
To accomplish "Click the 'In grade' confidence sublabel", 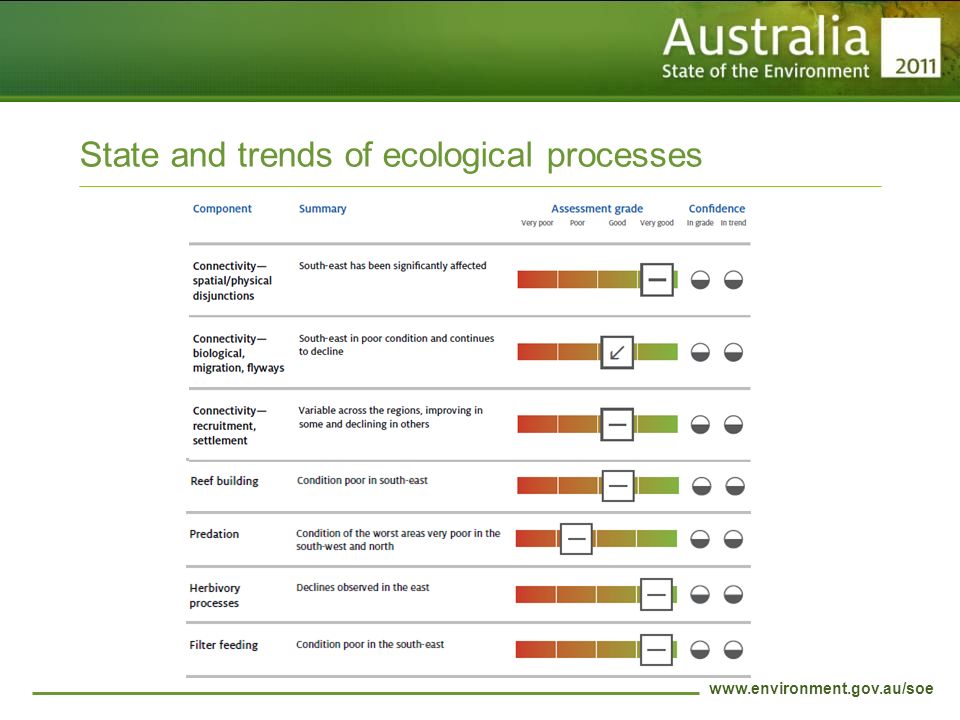I will coord(700,223).
